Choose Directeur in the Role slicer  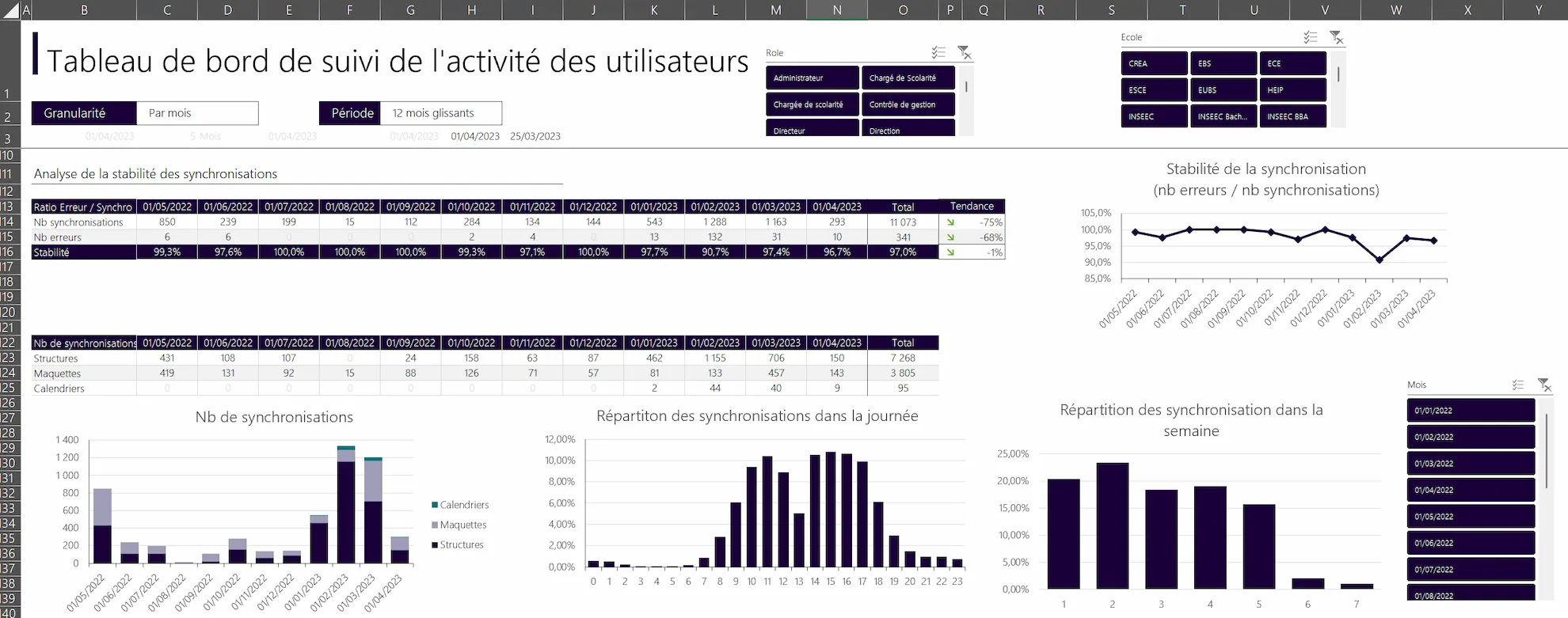(x=813, y=127)
